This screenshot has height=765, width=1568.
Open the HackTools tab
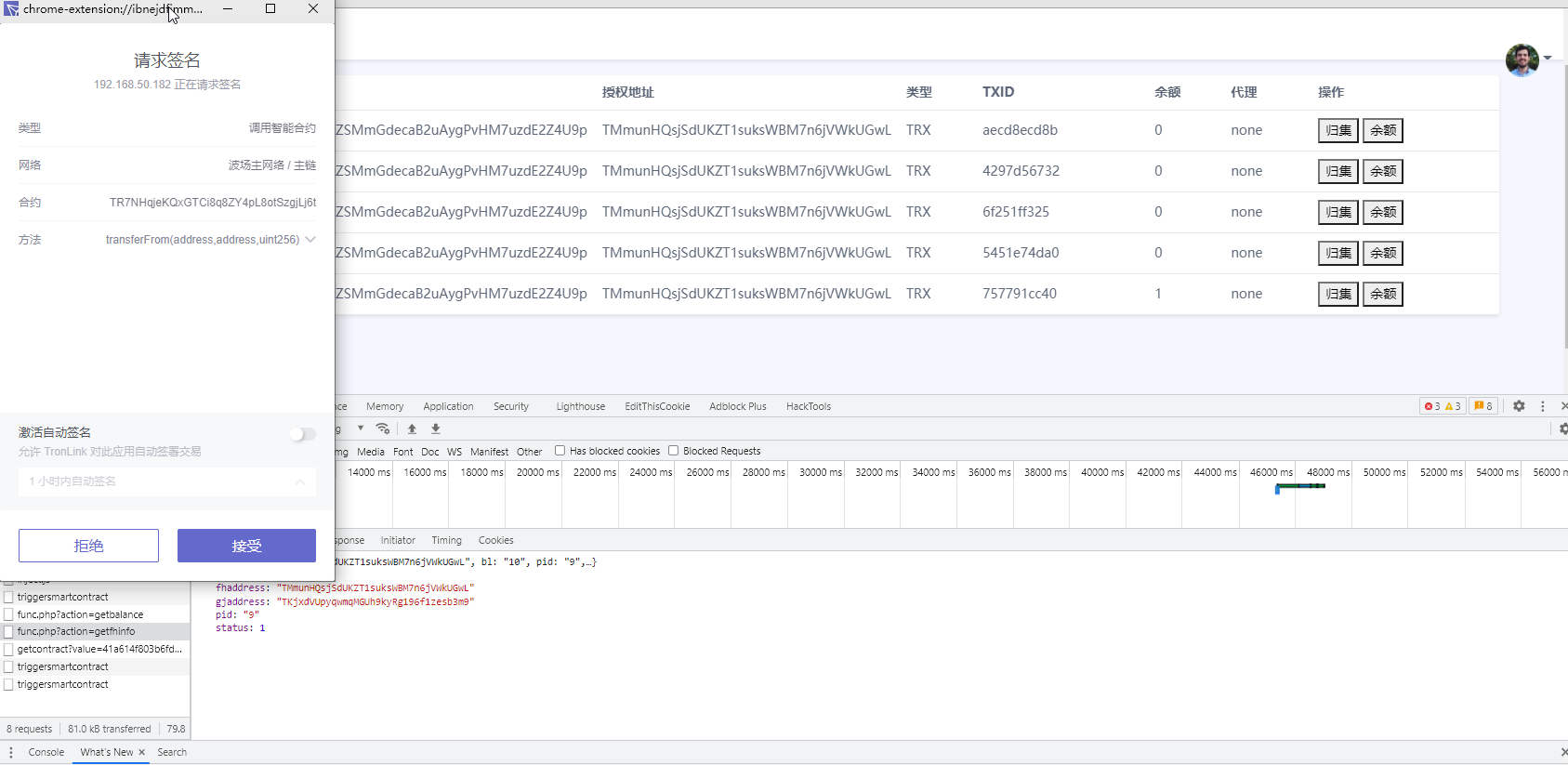point(809,406)
